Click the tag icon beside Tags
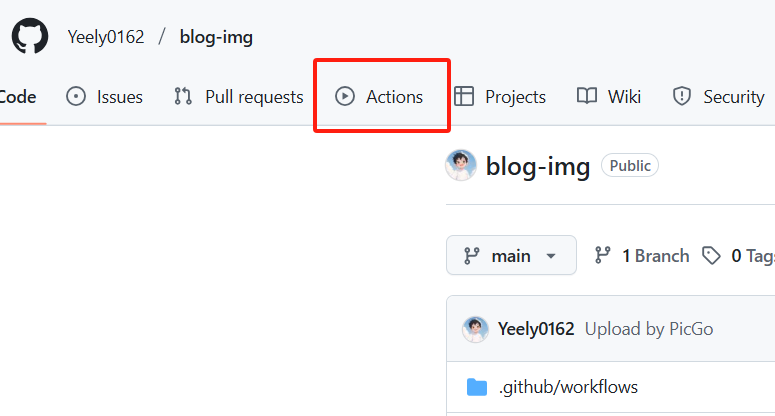The height and width of the screenshot is (416, 775). coord(712,256)
